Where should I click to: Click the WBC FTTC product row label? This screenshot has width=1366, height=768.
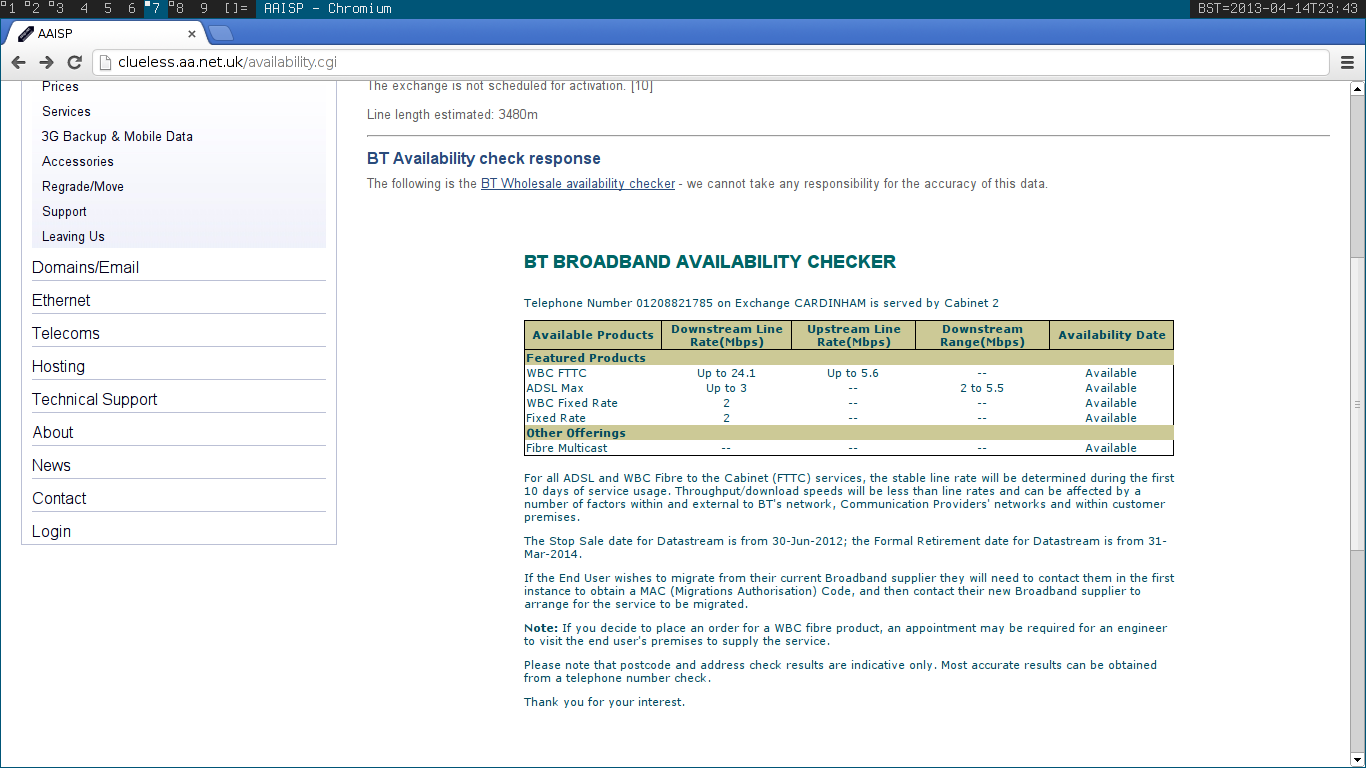click(x=557, y=373)
